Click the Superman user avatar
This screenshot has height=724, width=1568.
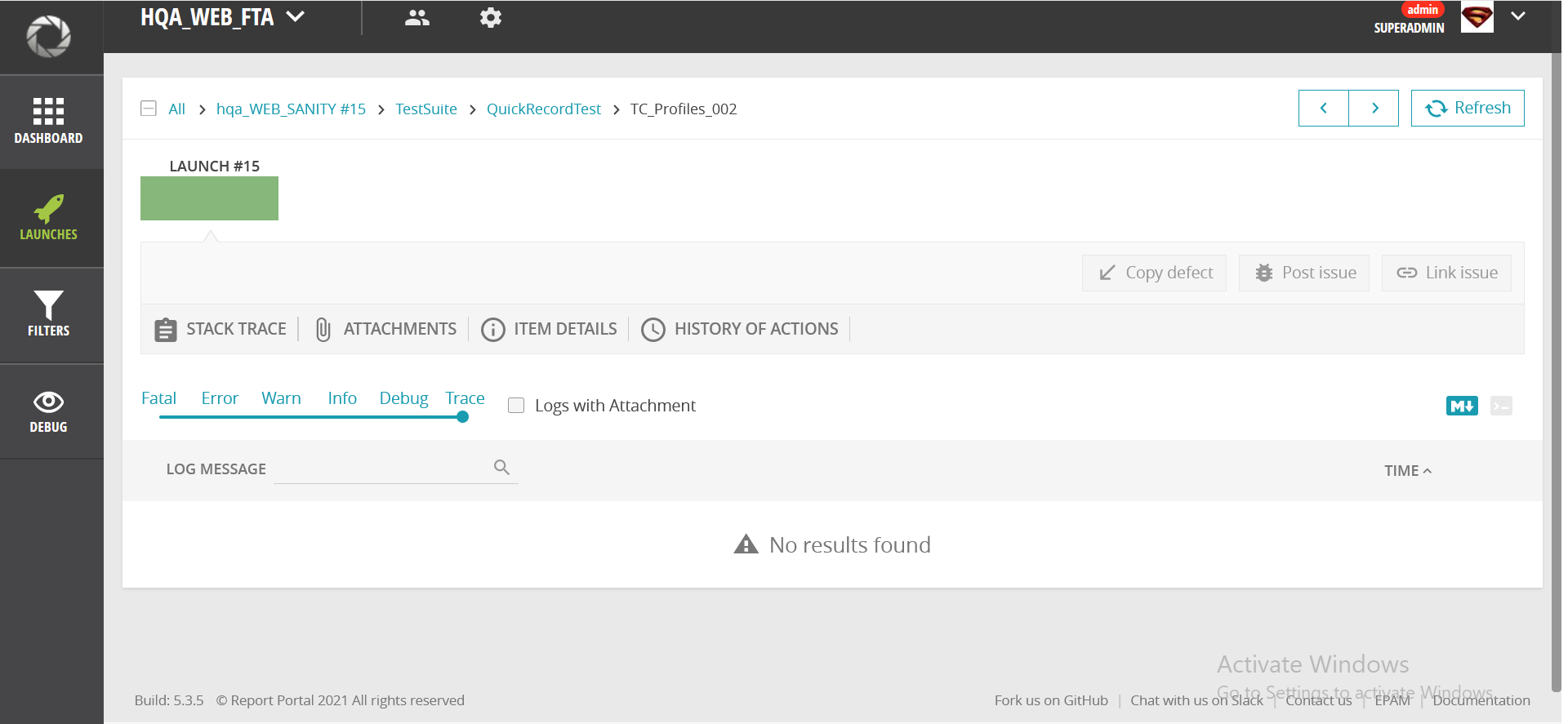point(1477,17)
